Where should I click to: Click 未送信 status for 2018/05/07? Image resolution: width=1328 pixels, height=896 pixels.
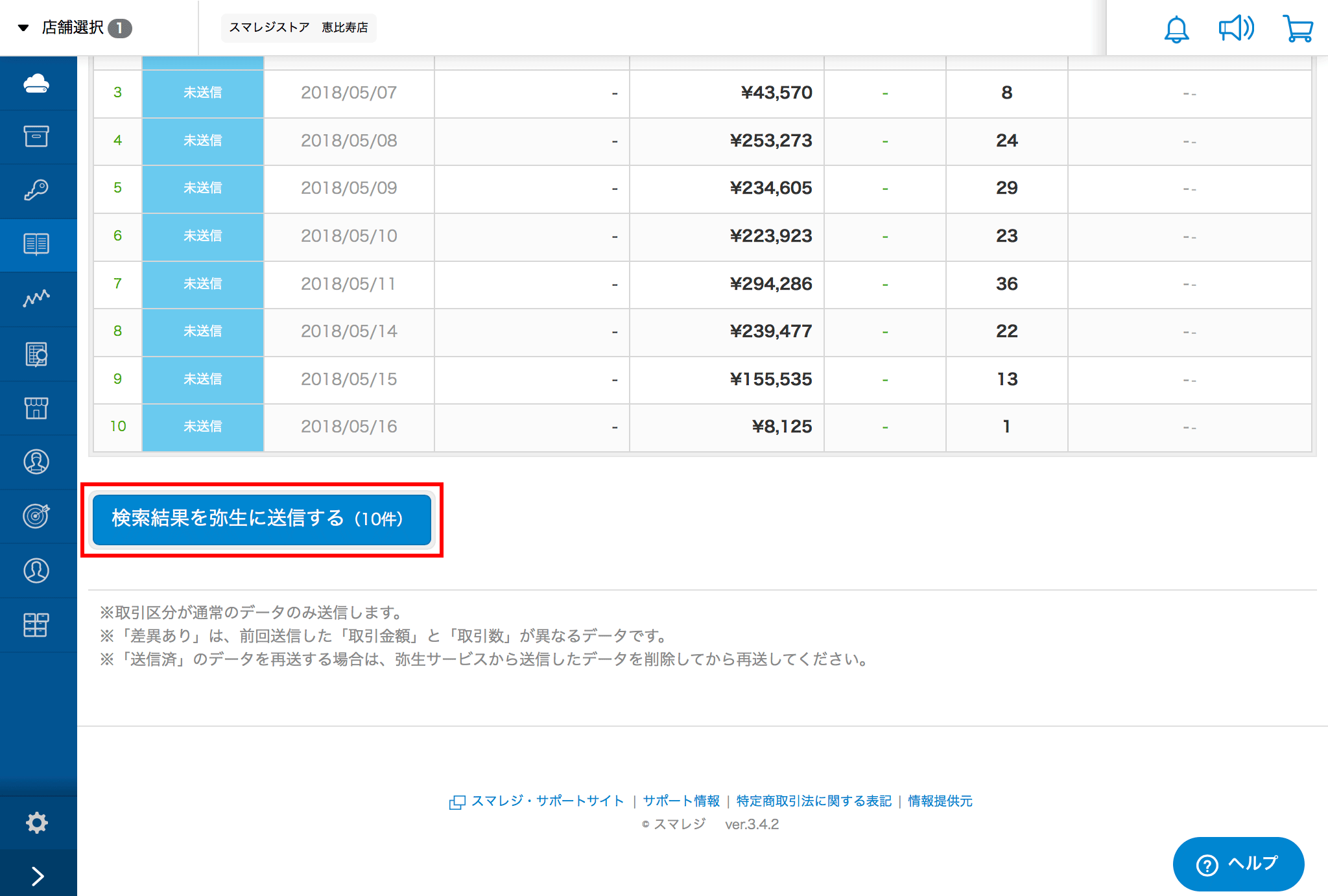coord(203,93)
